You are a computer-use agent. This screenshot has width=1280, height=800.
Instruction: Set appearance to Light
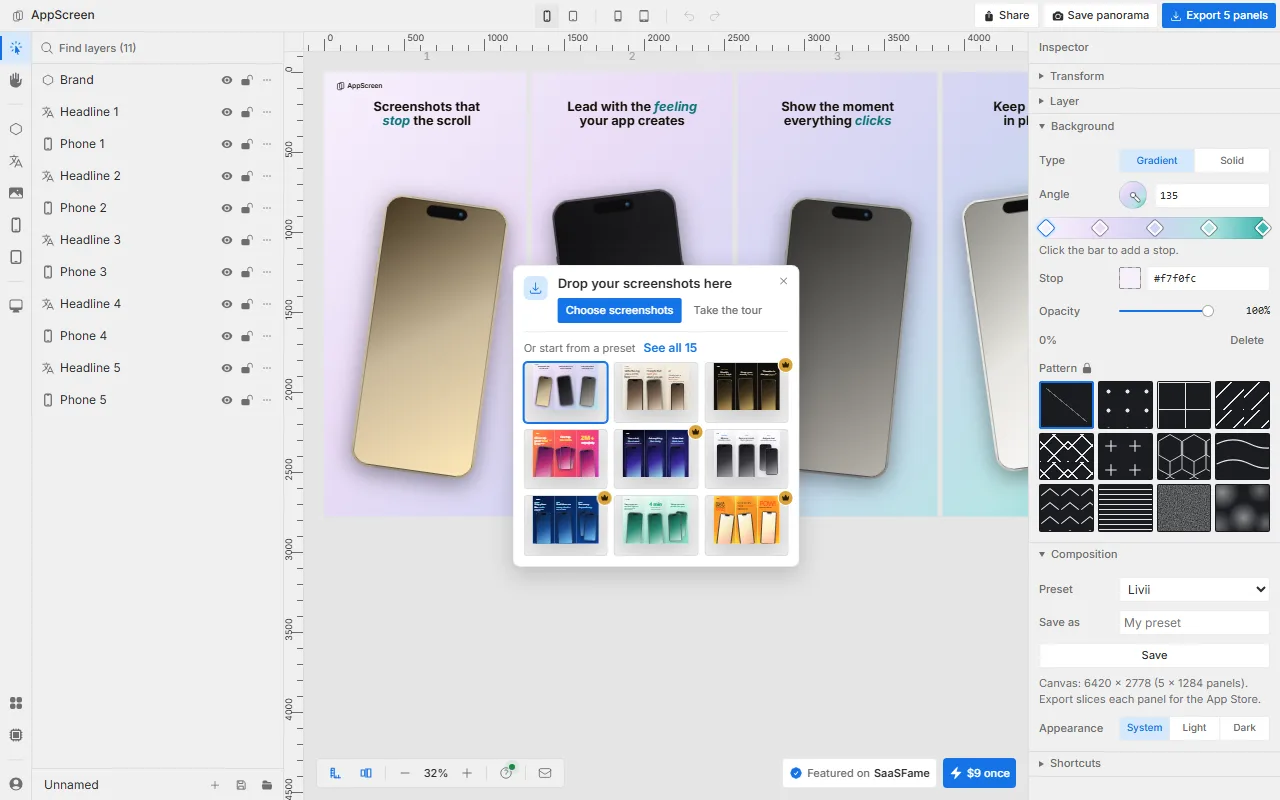tap(1194, 728)
